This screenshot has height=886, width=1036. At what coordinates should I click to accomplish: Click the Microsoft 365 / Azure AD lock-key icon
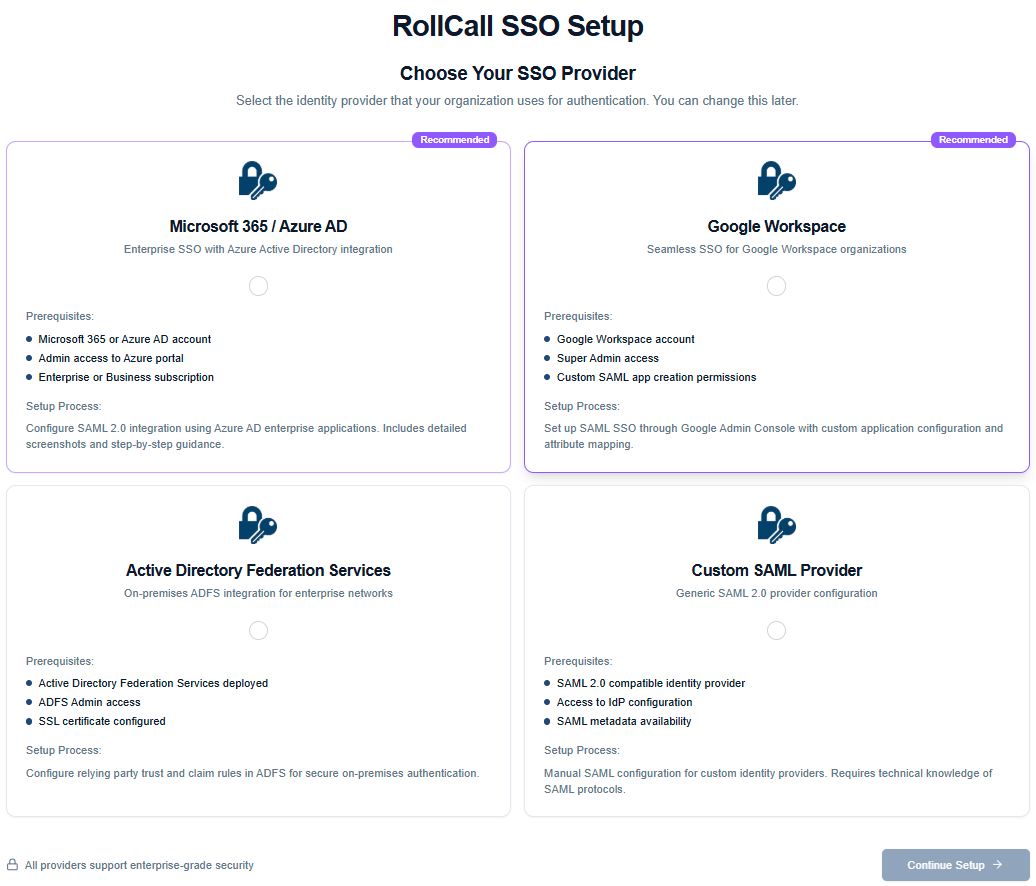click(258, 181)
